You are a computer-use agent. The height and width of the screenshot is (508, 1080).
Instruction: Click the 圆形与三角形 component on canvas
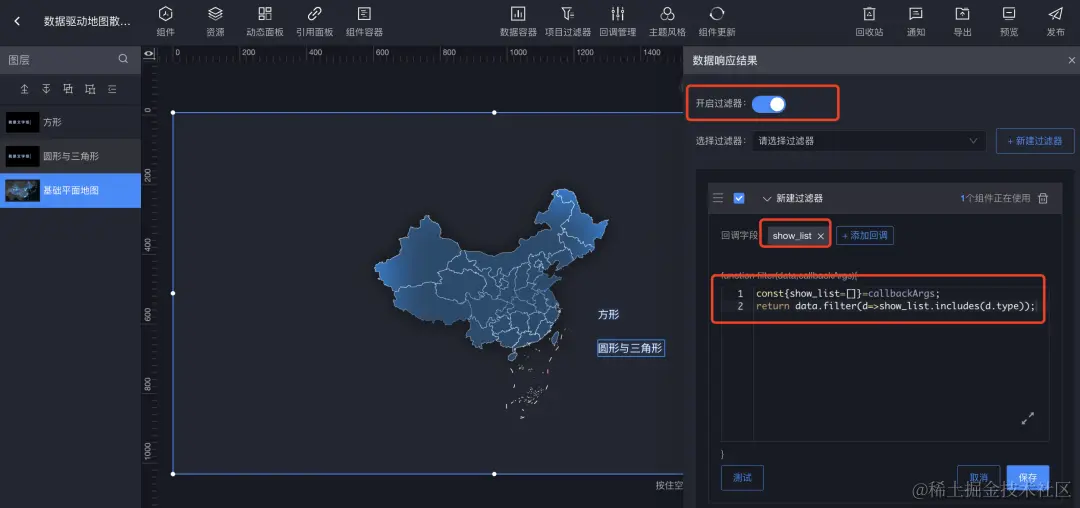tap(630, 349)
